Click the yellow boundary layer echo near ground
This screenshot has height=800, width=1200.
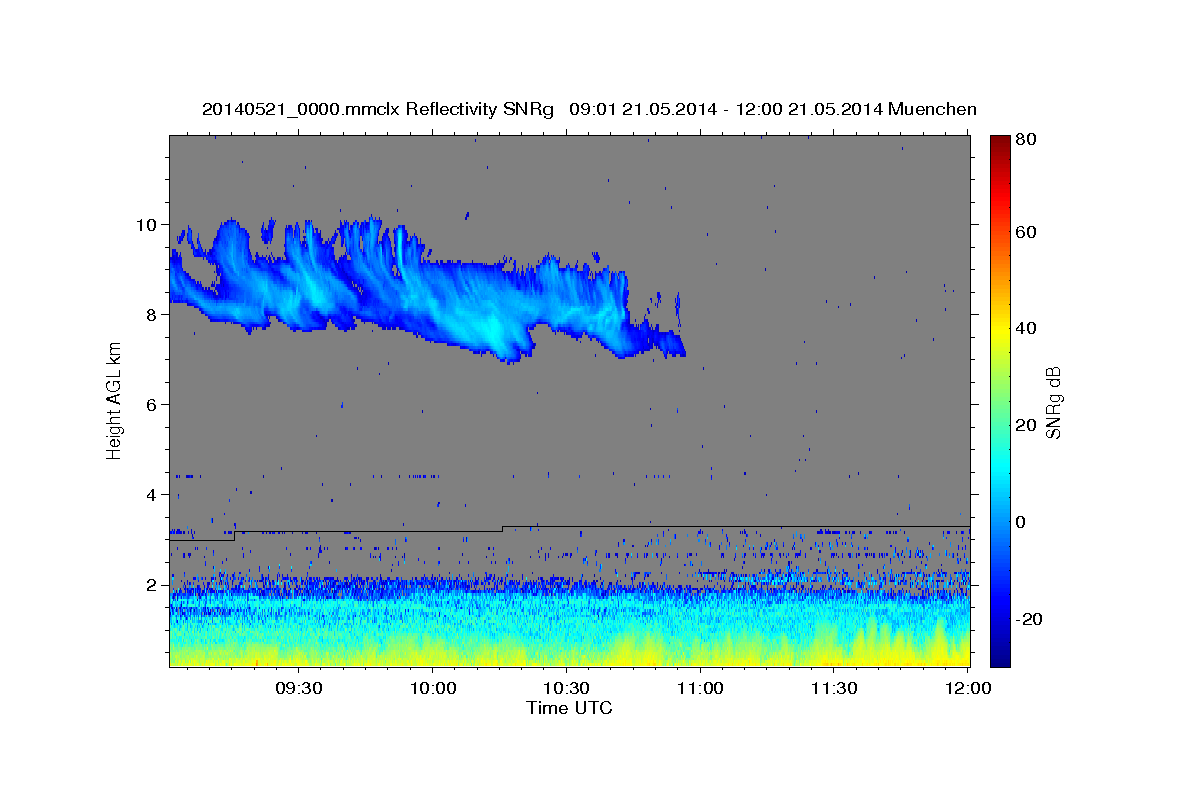pos(570,652)
